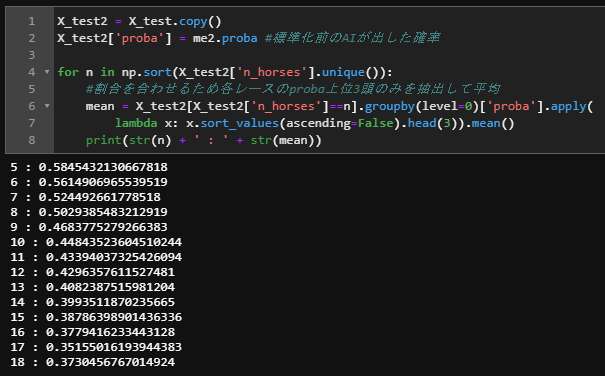605x376 pixels.
Task: Click the apply( call on line 6
Action: coord(571,106)
